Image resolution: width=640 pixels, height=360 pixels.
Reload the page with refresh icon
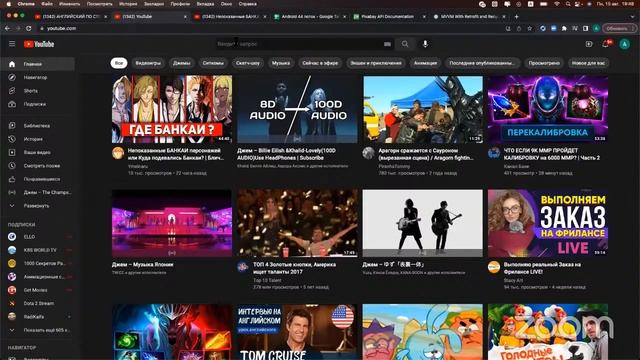(x=29, y=29)
